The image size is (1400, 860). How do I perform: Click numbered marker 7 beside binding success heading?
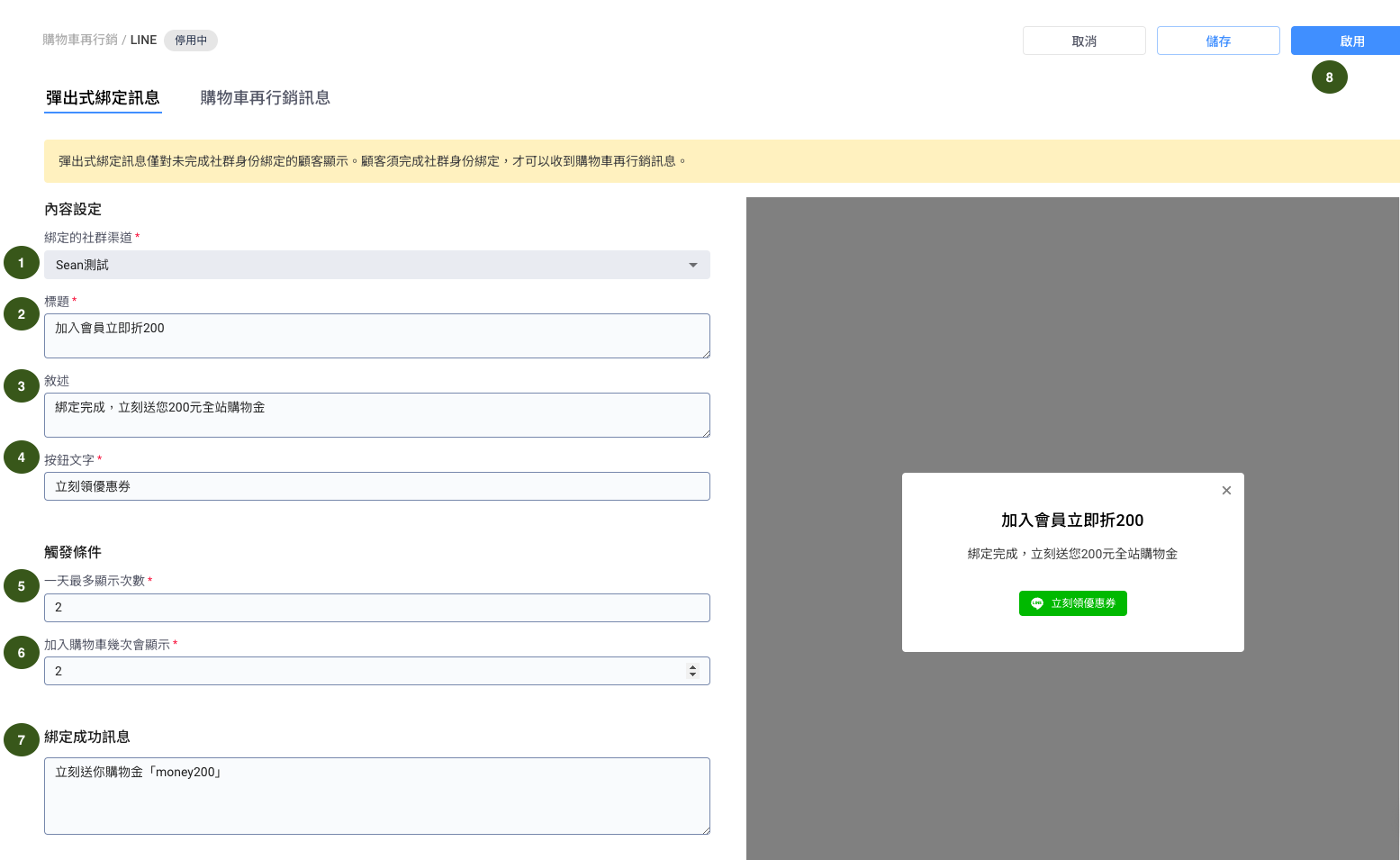coord(22,740)
